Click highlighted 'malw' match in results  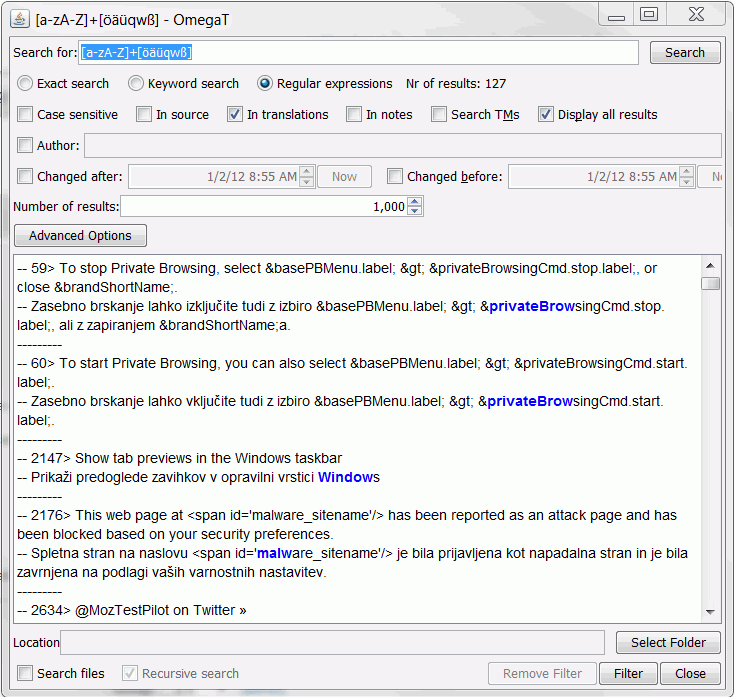[274, 554]
